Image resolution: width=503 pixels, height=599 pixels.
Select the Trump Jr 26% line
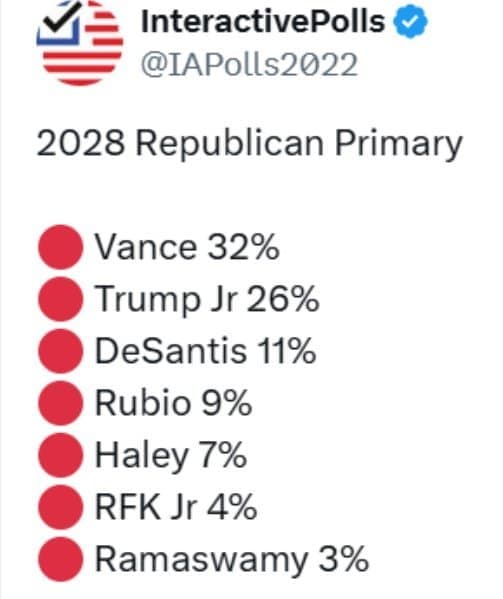[x=207, y=301]
